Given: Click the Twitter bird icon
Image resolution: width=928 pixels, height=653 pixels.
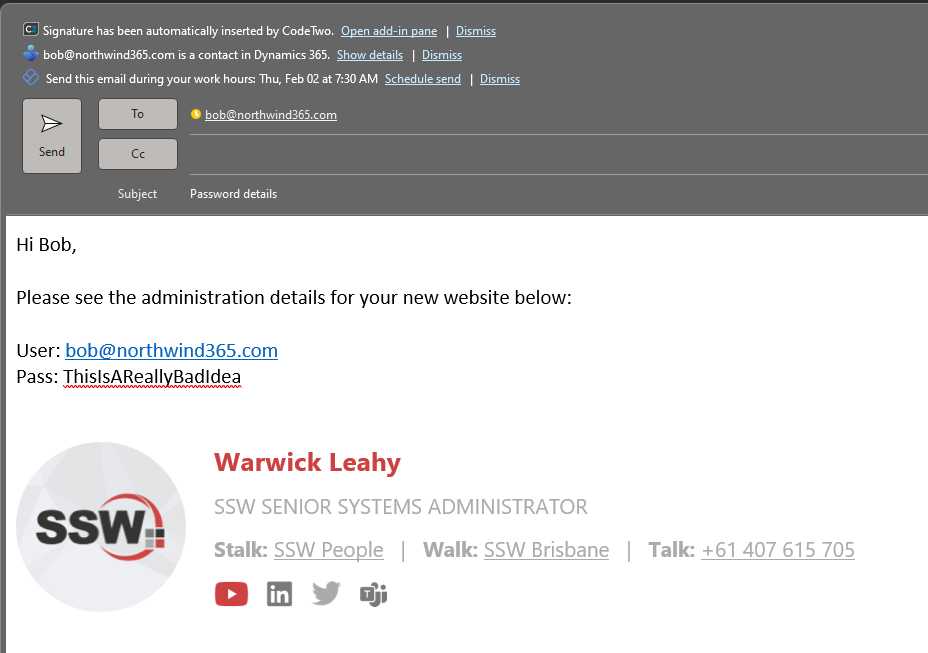Looking at the screenshot, I should tap(326, 594).
